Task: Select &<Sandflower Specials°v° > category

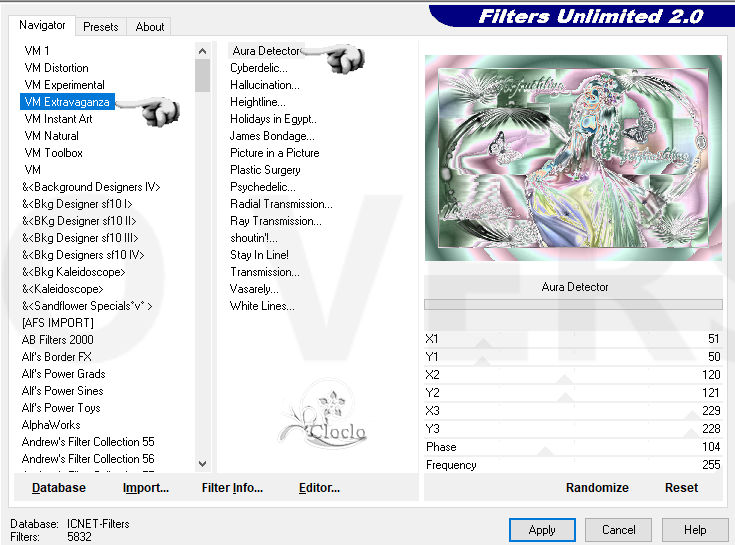Action: pyautogui.click(x=87, y=306)
